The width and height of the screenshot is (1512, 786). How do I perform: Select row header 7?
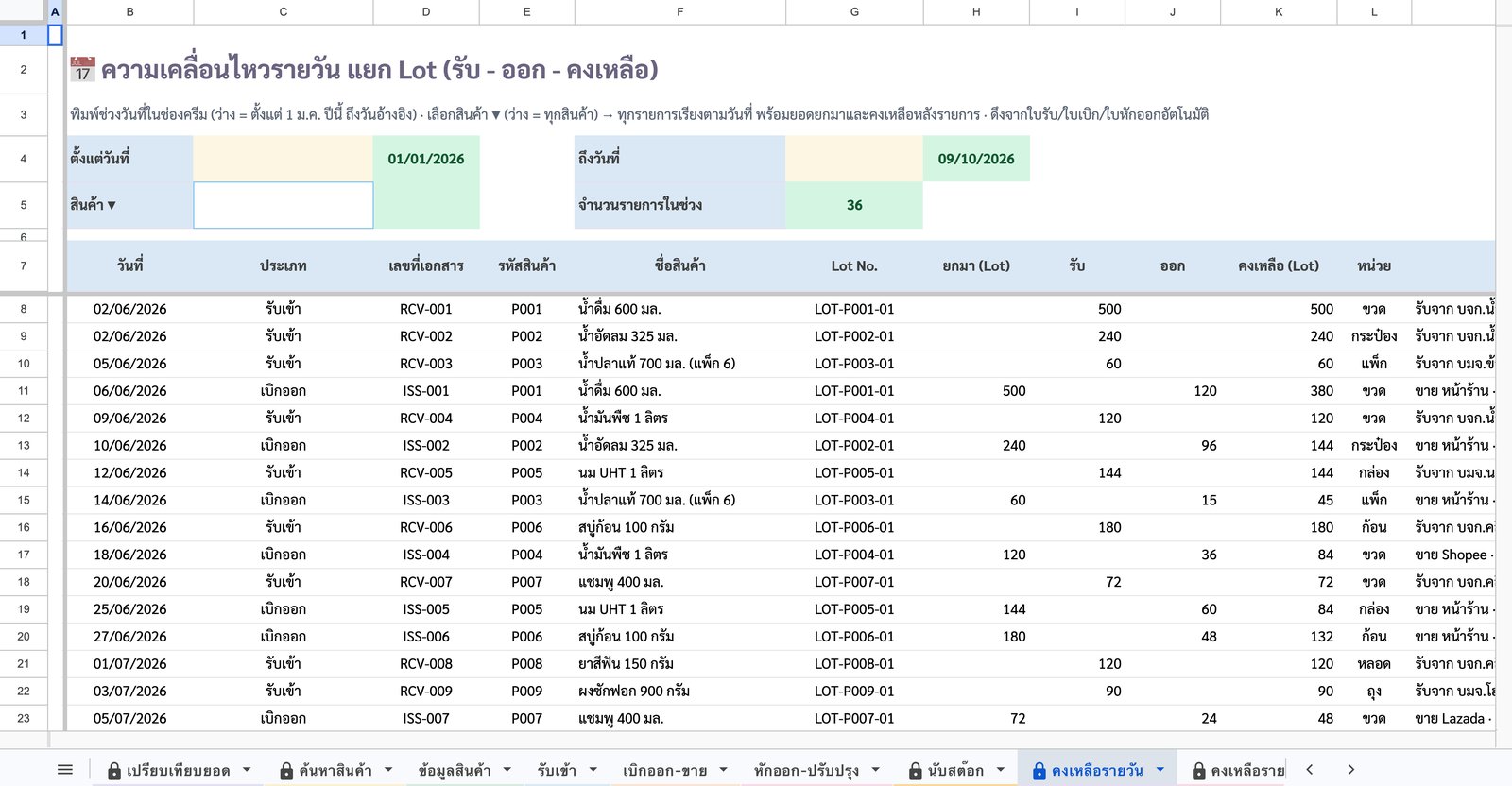click(x=24, y=266)
